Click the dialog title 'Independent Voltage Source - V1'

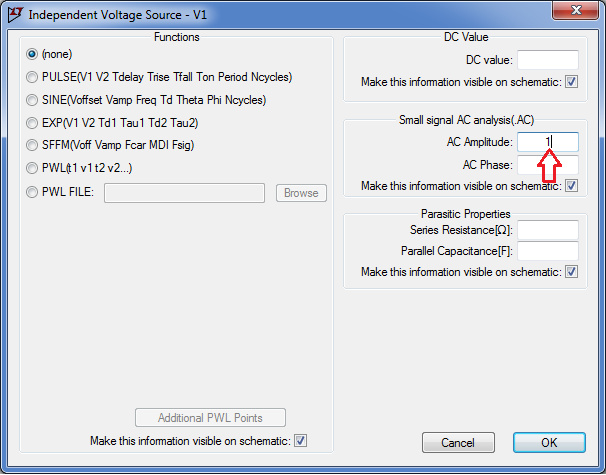pos(118,15)
